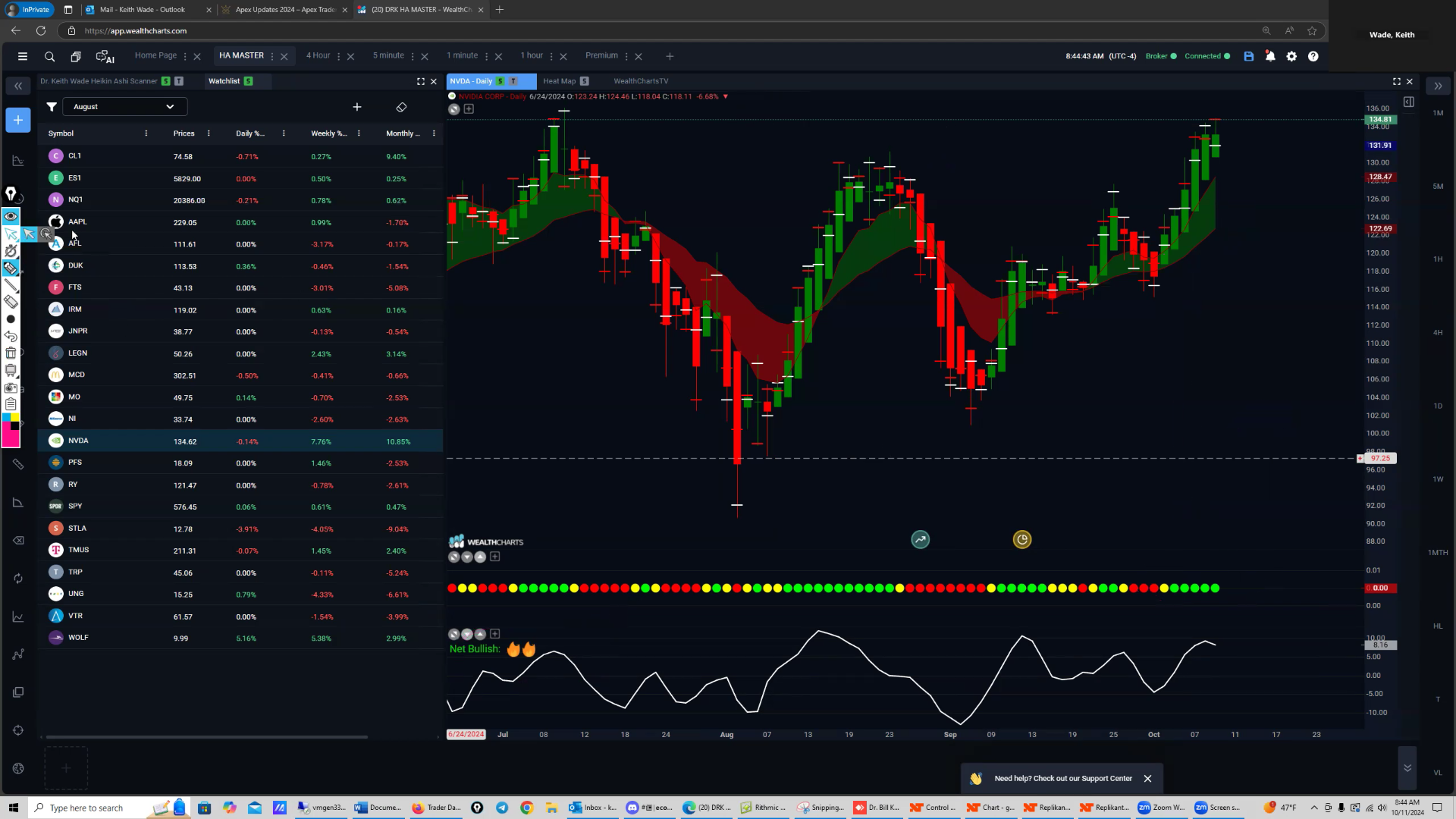Click the trash delete-drawings icon

[11, 353]
